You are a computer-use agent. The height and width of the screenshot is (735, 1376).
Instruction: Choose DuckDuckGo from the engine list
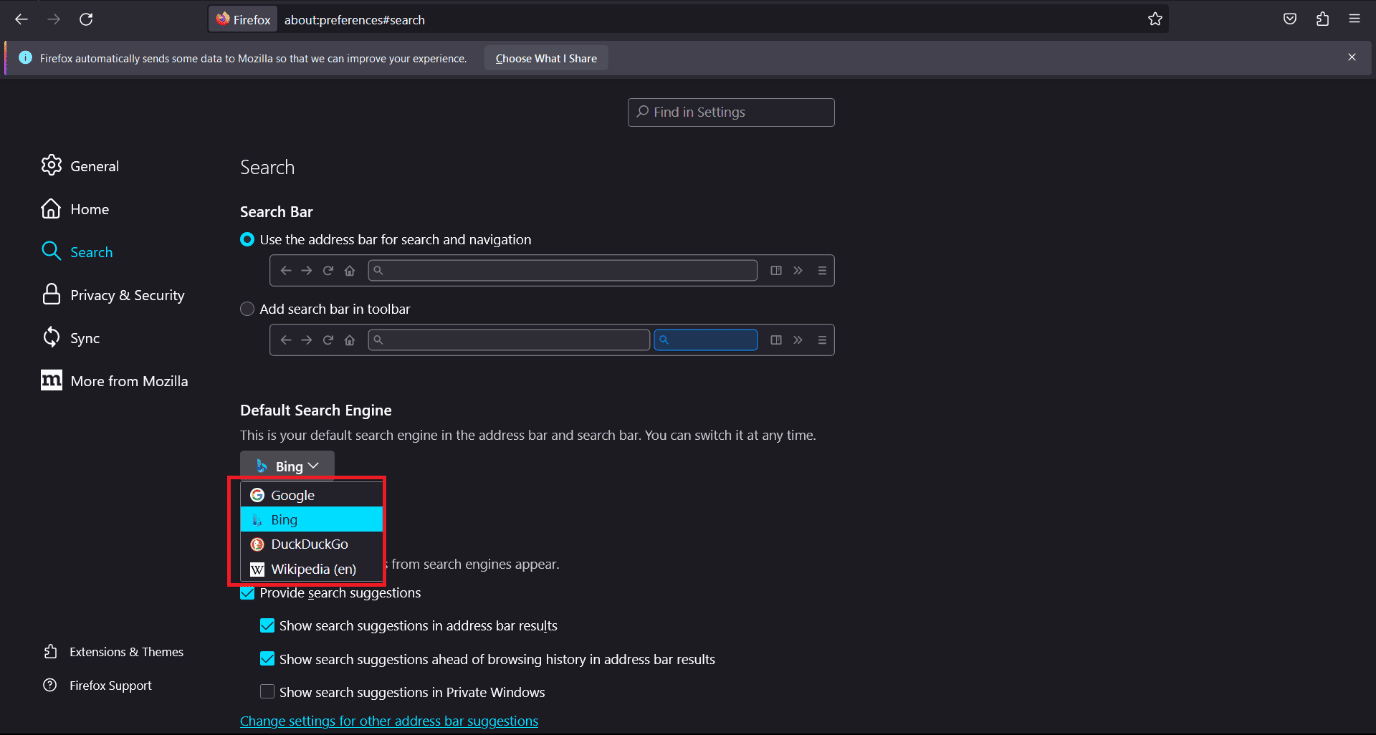[312, 544]
